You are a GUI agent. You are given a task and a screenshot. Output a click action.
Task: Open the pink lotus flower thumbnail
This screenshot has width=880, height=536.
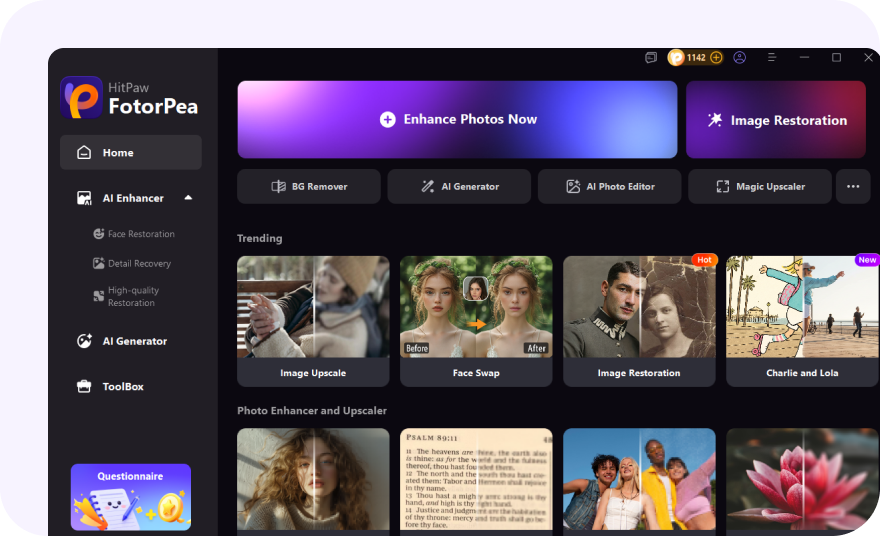point(803,479)
